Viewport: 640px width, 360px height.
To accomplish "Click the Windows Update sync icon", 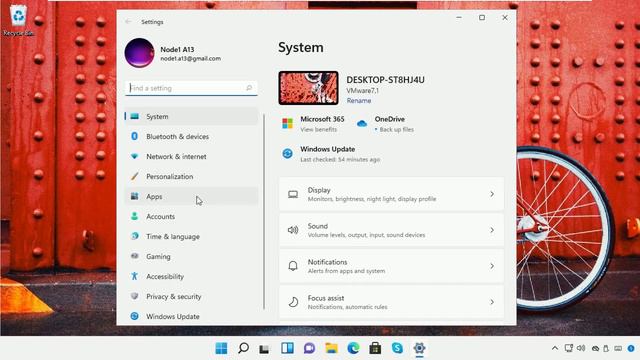I will tap(287, 153).
